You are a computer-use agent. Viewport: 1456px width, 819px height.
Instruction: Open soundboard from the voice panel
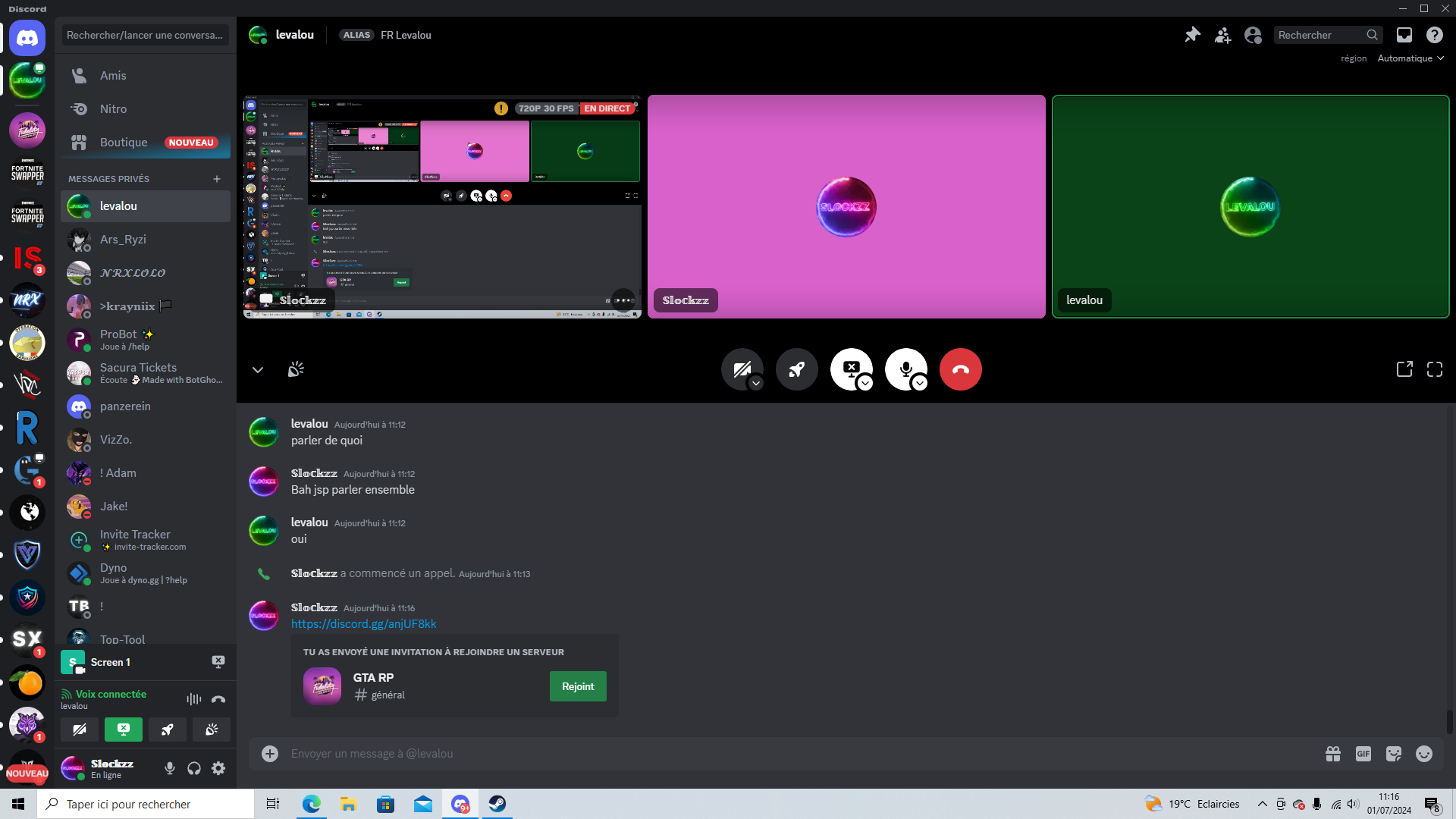pos(212,730)
